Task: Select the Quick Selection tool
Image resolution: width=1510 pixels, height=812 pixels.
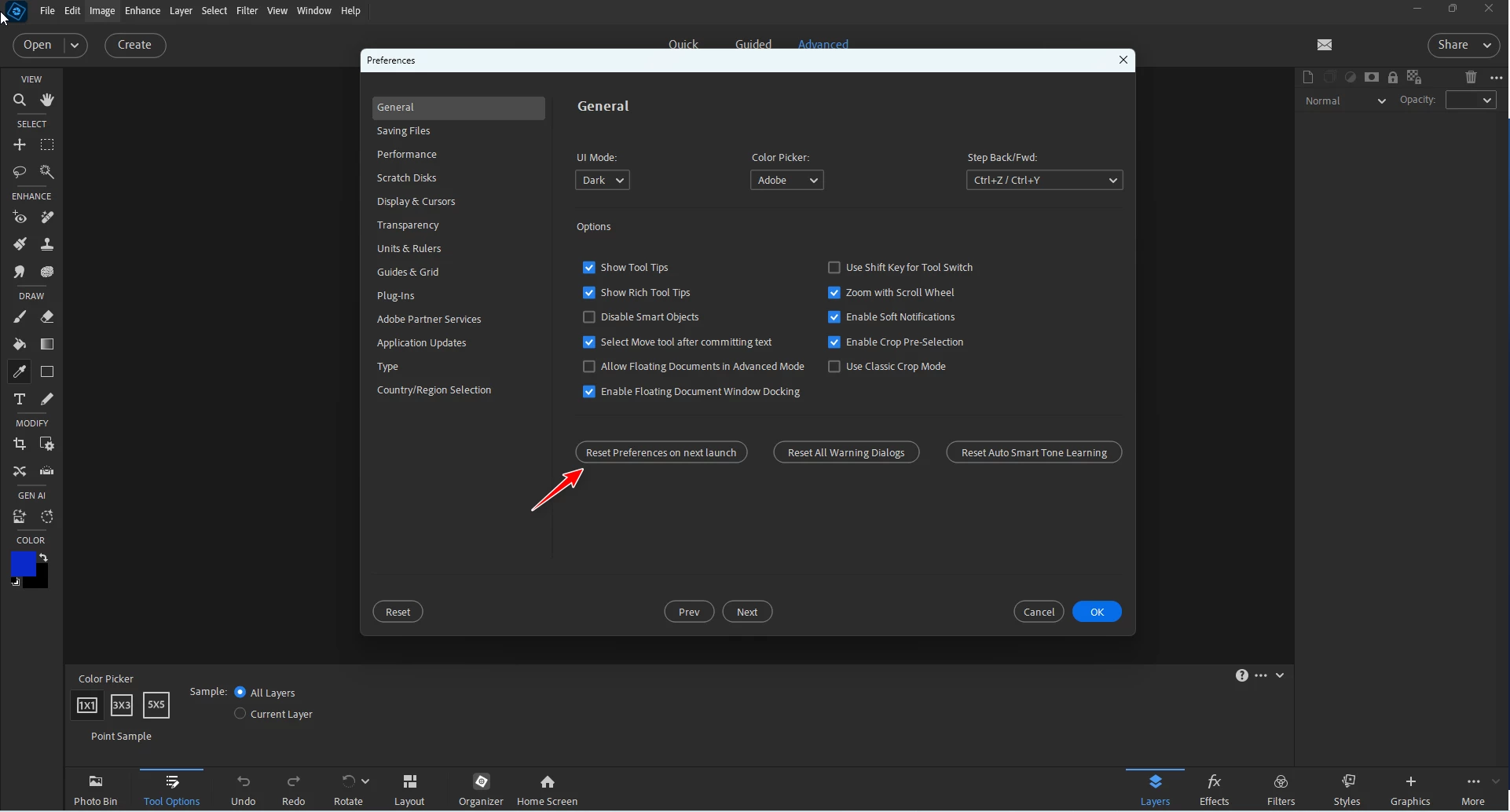Action: pyautogui.click(x=47, y=172)
